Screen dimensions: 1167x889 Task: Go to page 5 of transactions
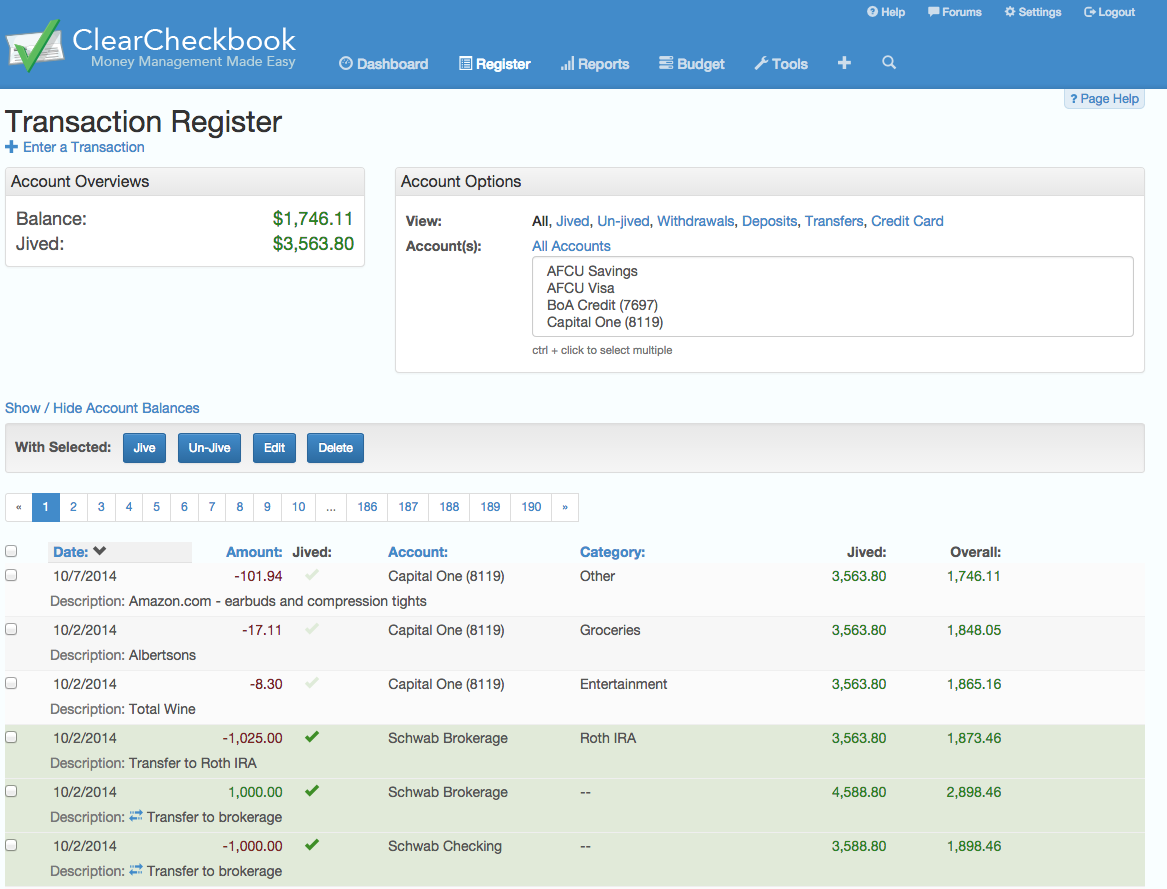156,507
